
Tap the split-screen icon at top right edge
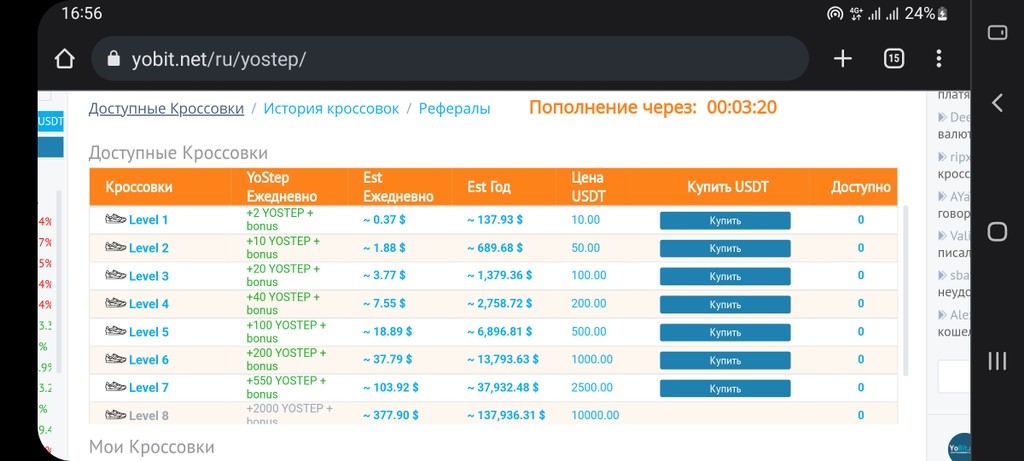[997, 33]
